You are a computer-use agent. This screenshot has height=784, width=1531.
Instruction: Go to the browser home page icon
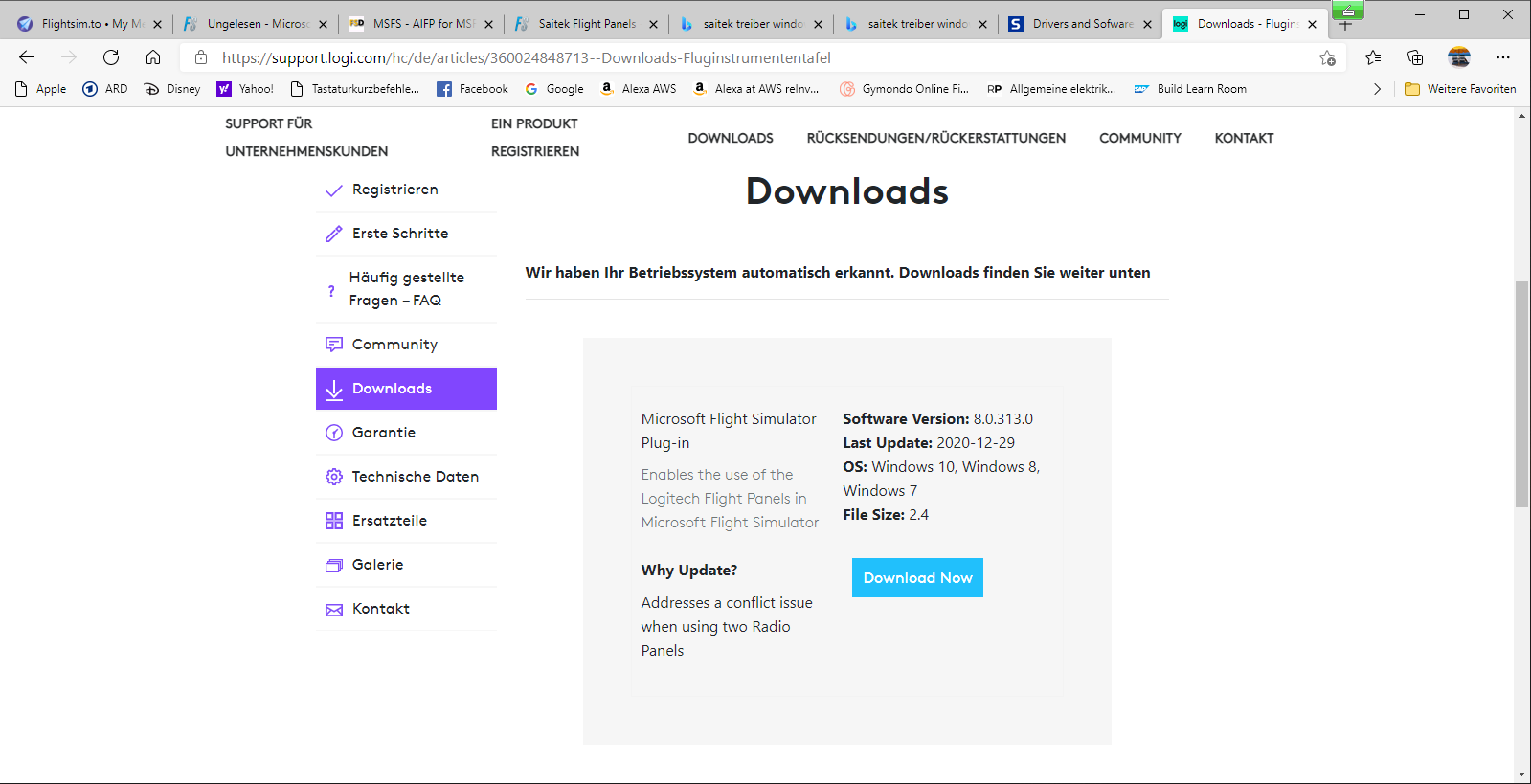coord(153,57)
